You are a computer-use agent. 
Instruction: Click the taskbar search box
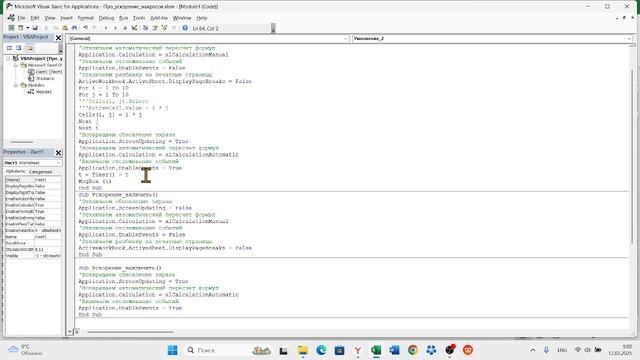[x=229, y=350]
